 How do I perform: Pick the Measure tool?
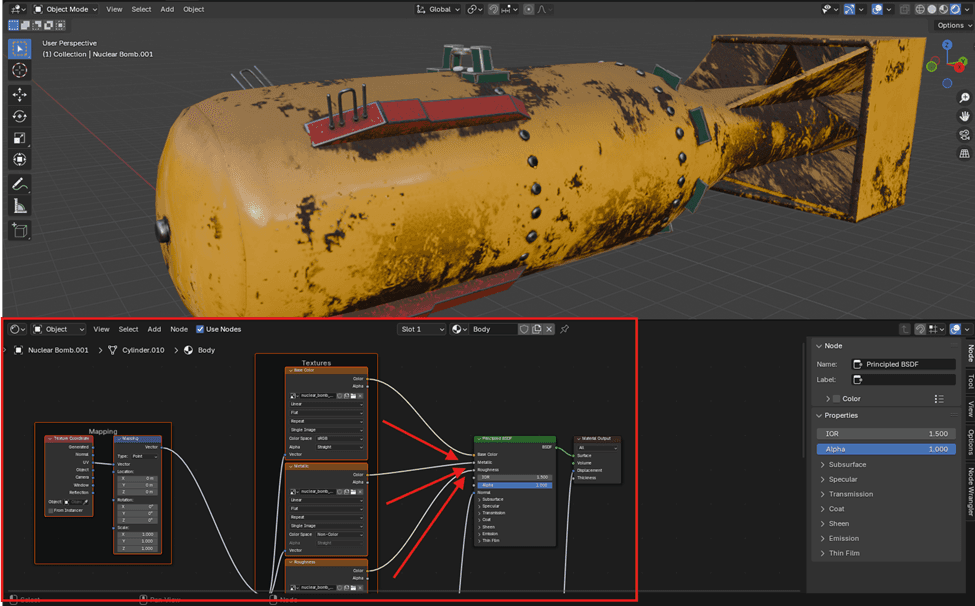pos(20,207)
